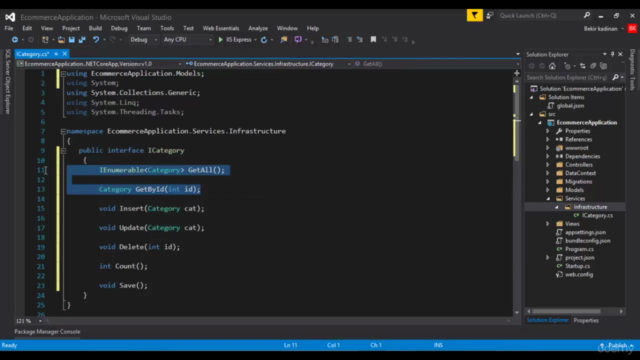Collapse the ICategory interface block
This screenshot has width=640, height=360.
tap(63, 151)
